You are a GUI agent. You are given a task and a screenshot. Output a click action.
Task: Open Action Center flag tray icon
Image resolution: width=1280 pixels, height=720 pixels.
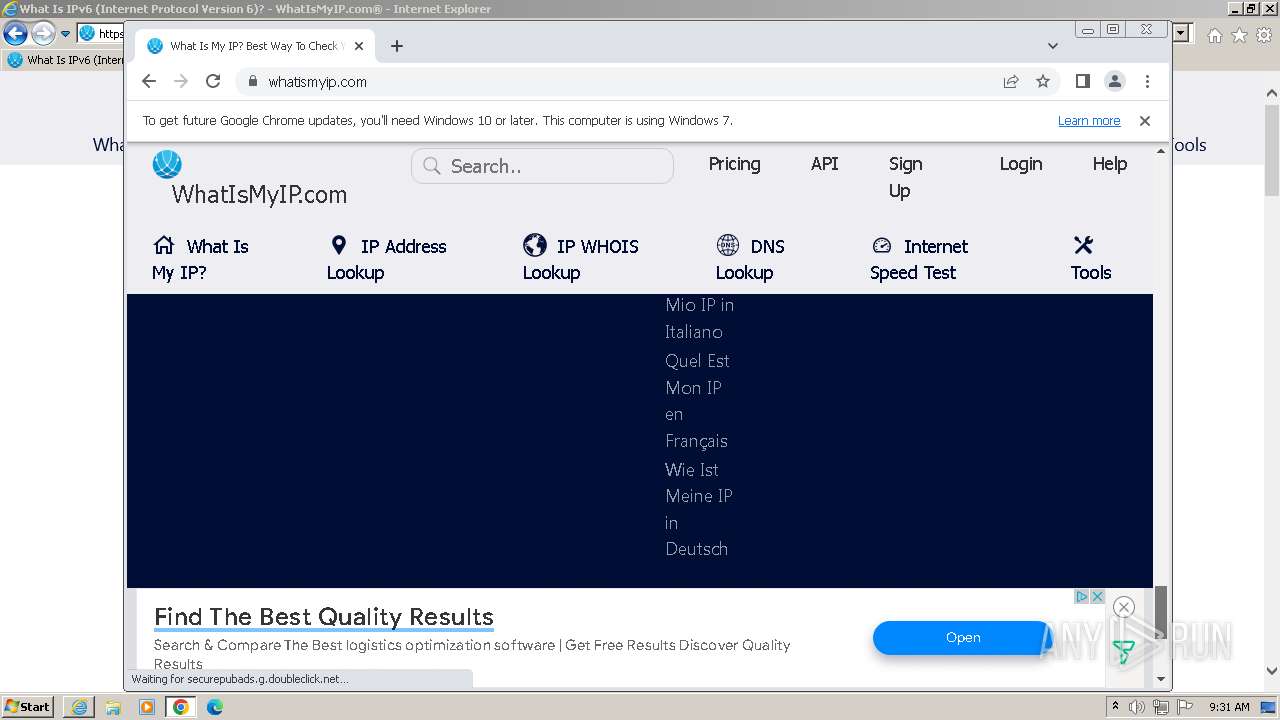1184,707
